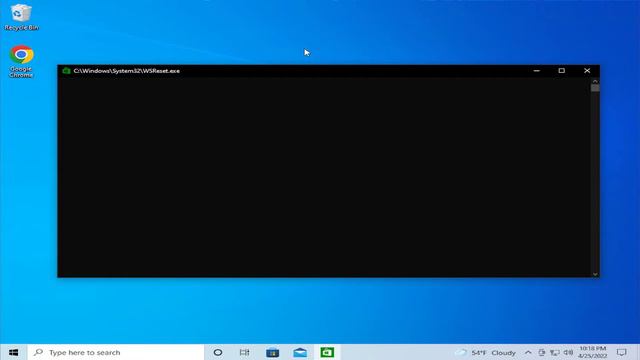
Task: Select the Google Chrome desktop shortcut
Action: 21,61
